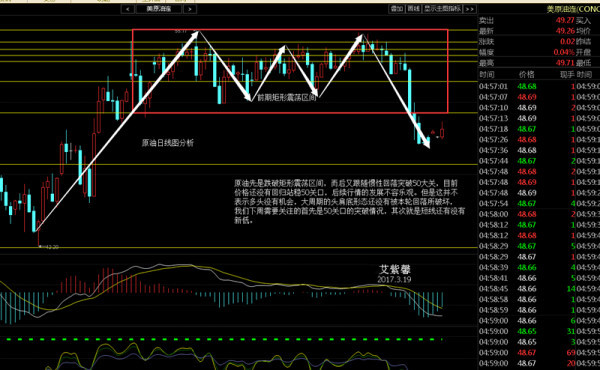This screenshot has height=370, width=600.
Task: Click the 时间 column header in trades list
Action: [486, 75]
